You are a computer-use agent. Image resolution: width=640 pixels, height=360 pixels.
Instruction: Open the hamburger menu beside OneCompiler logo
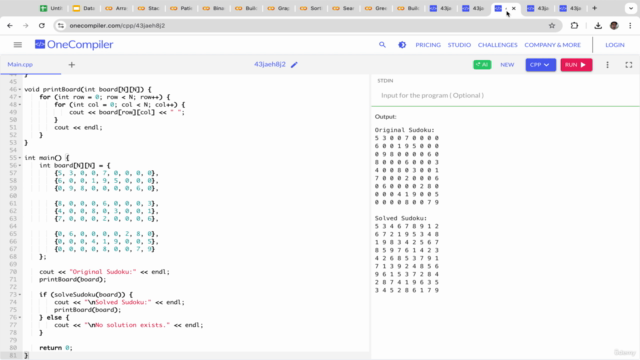pyautogui.click(x=18, y=44)
